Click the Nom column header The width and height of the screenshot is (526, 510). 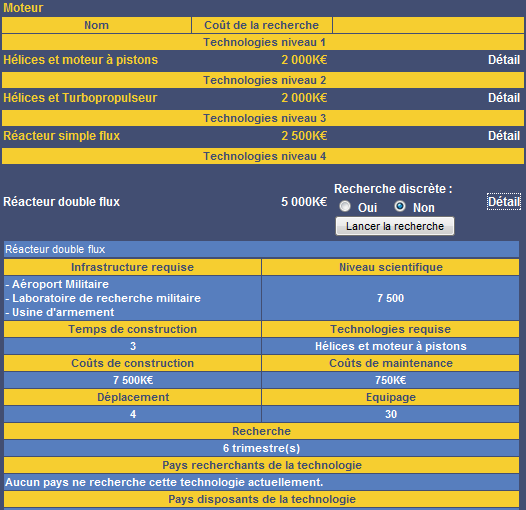[x=97, y=25]
